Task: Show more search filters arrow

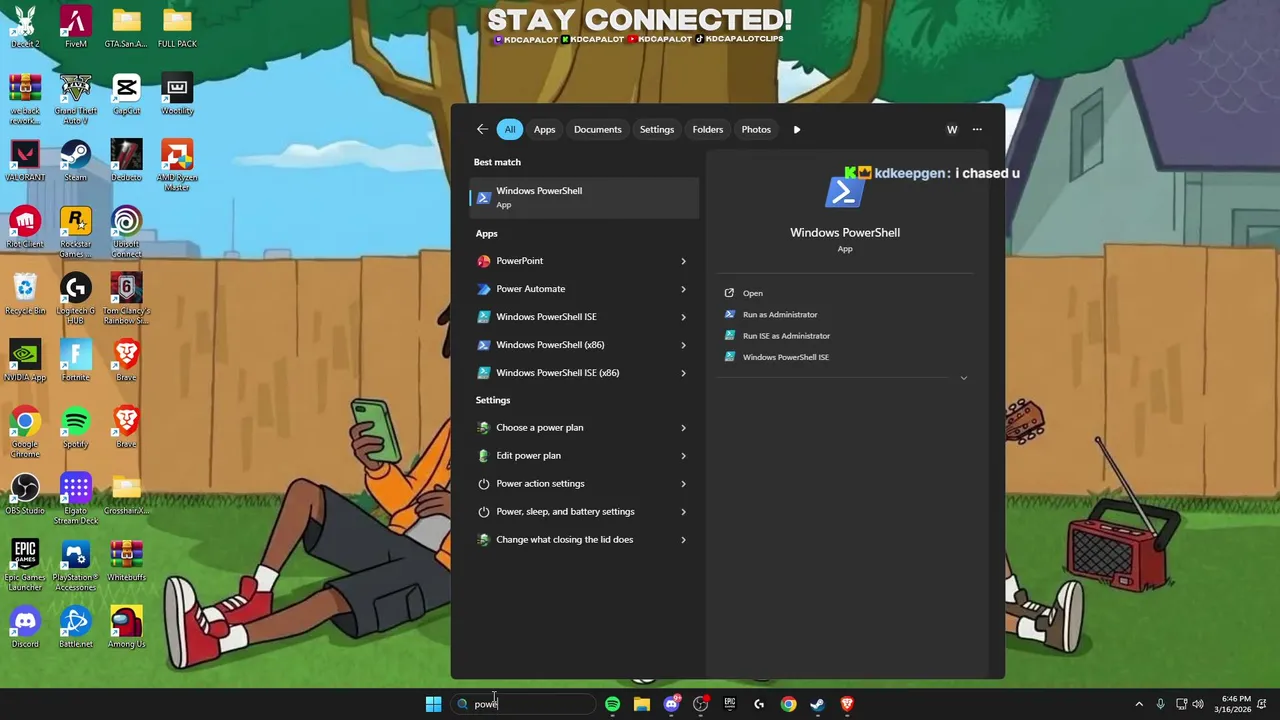Action: pyautogui.click(x=797, y=129)
